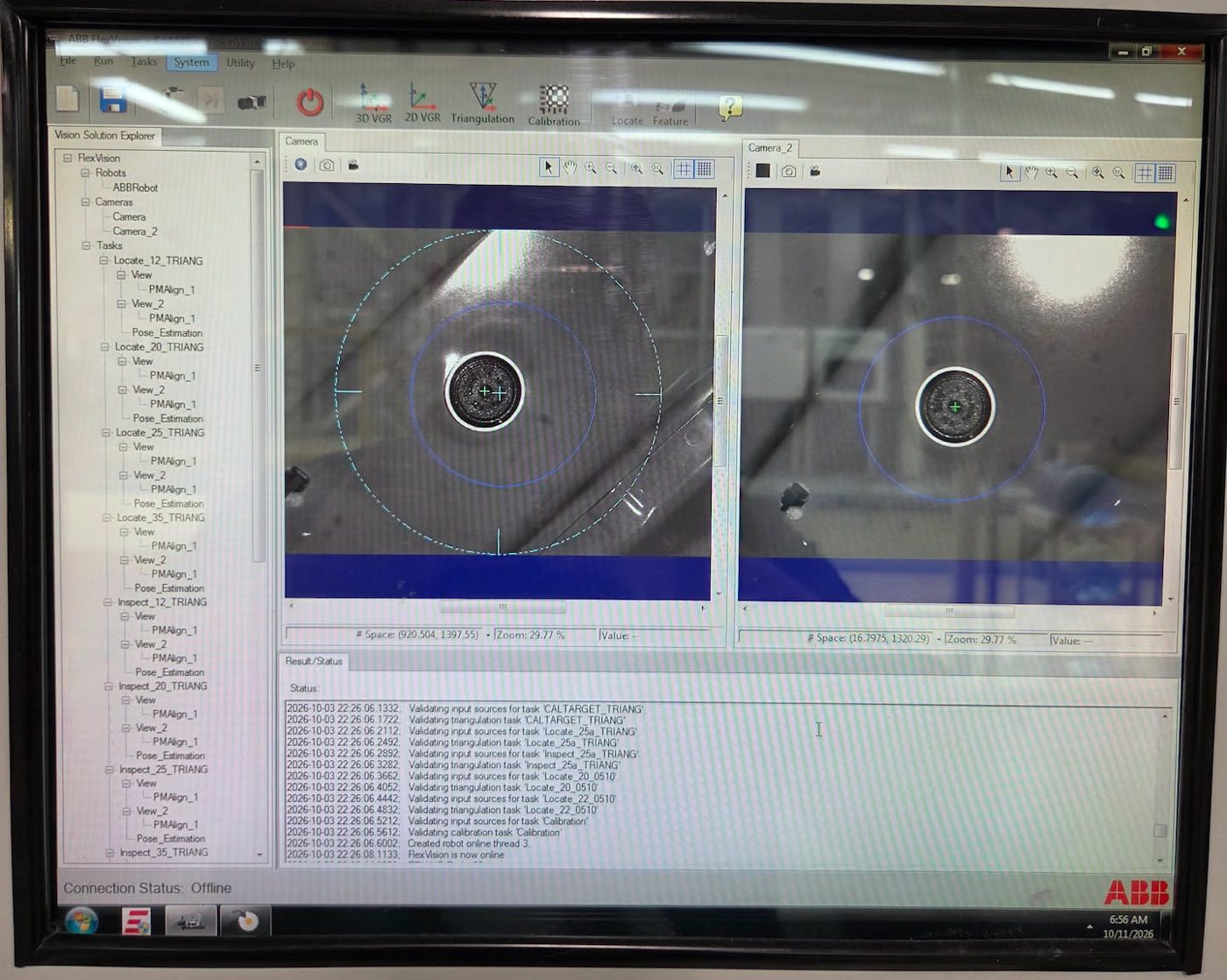Select the Triangulation tool
Viewport: 1227px width, 980px height.
(482, 103)
